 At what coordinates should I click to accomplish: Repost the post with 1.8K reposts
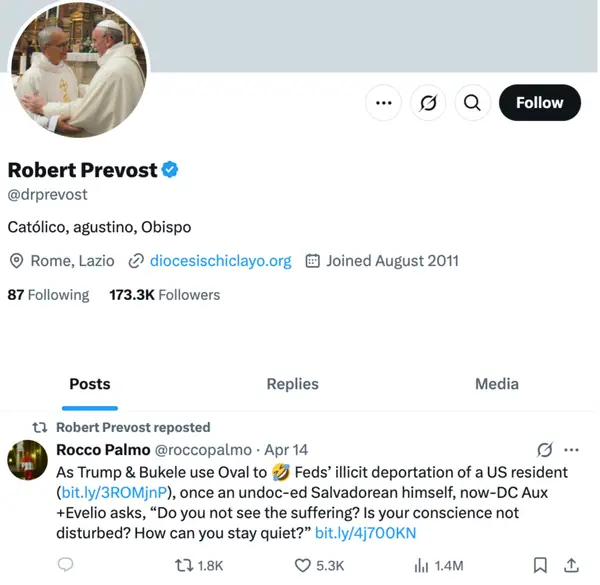[199, 565]
